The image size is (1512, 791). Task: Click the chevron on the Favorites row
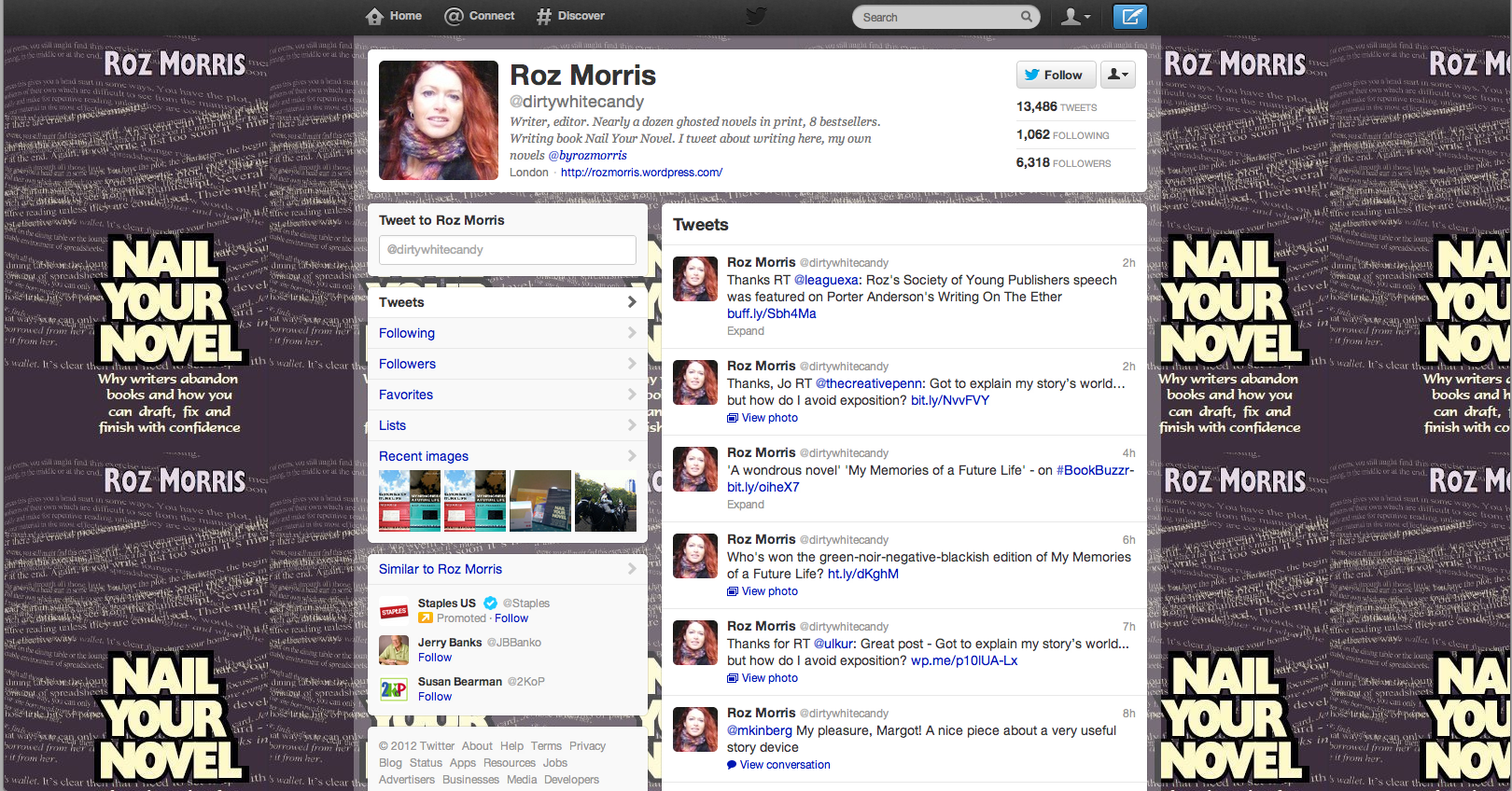632,395
